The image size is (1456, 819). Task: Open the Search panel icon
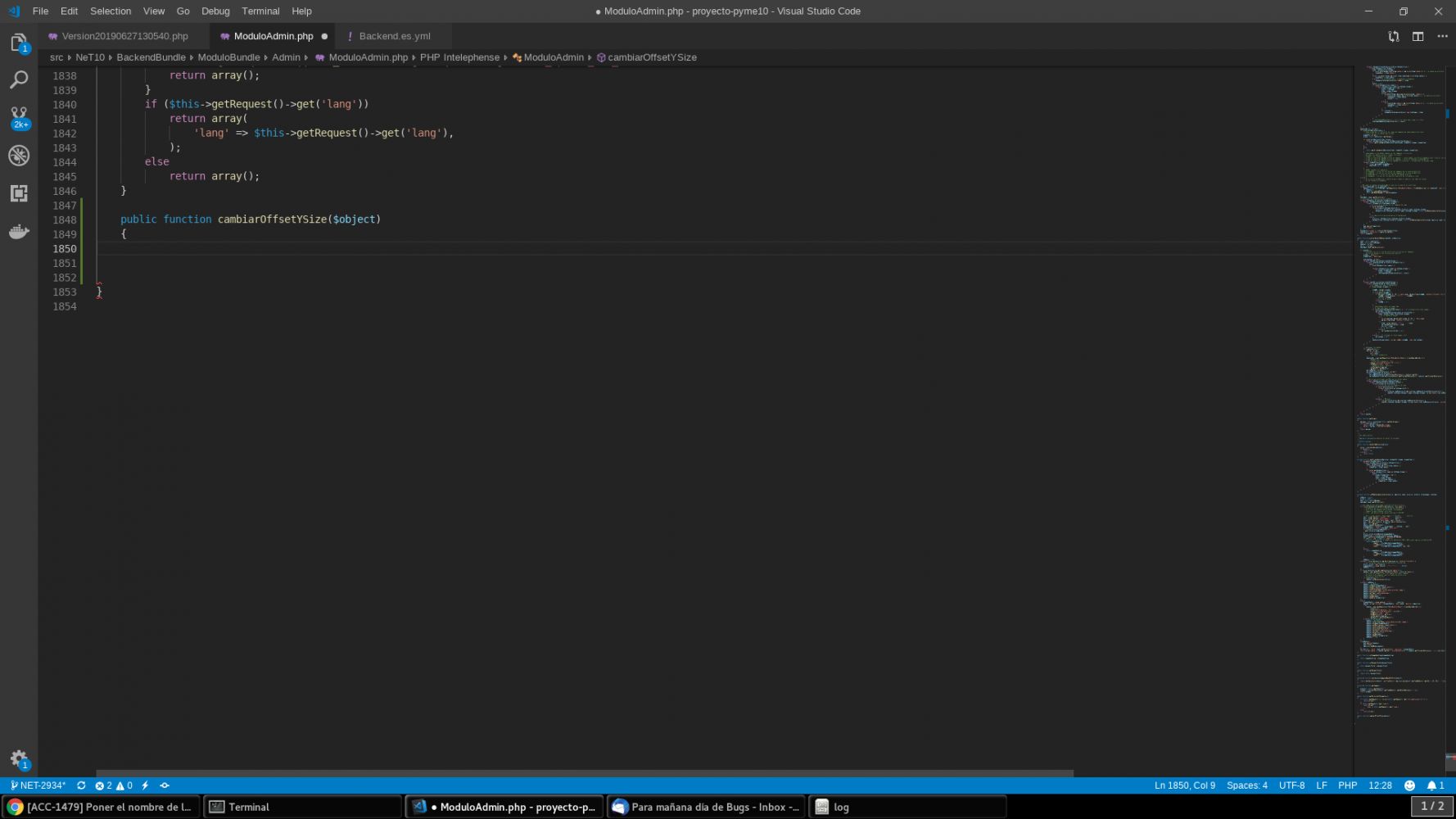19,79
